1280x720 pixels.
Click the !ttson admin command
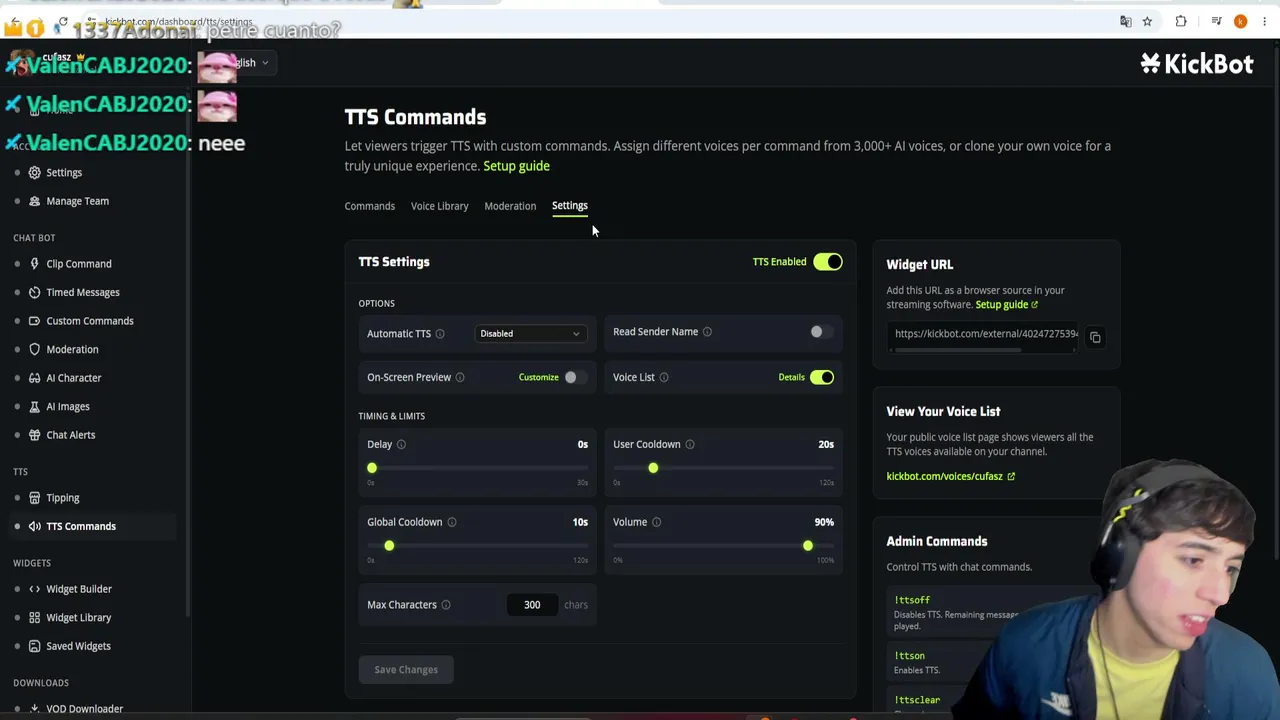(910, 656)
